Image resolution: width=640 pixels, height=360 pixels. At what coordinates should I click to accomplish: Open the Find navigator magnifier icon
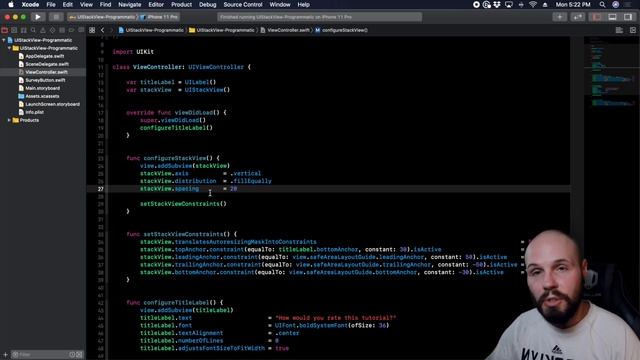(33, 30)
